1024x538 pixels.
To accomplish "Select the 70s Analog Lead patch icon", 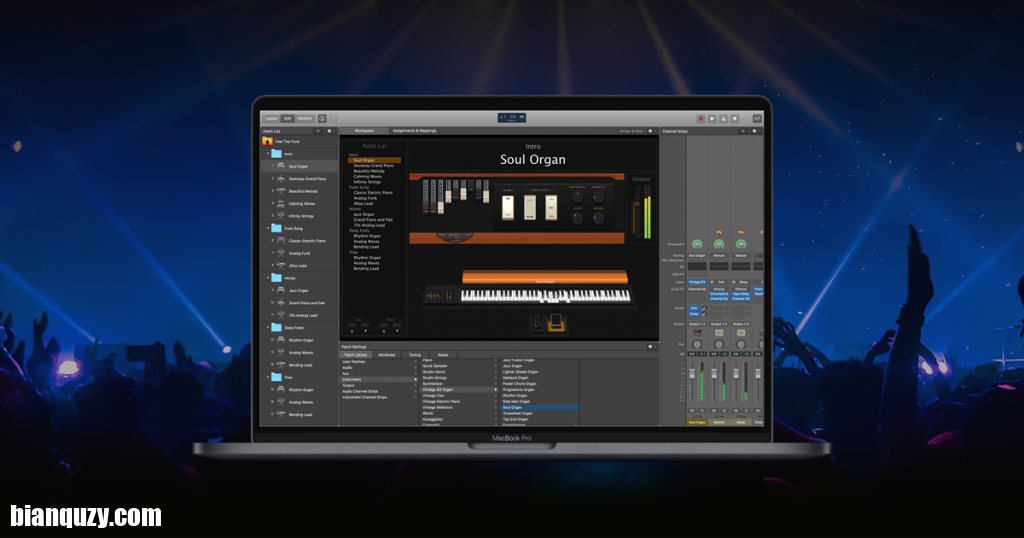I will tap(281, 315).
